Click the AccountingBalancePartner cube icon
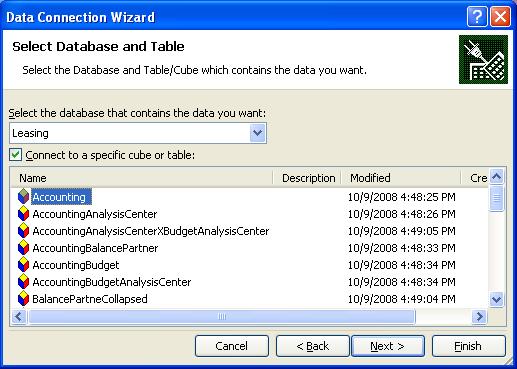Screen dimensions: 517x369 click(23, 248)
